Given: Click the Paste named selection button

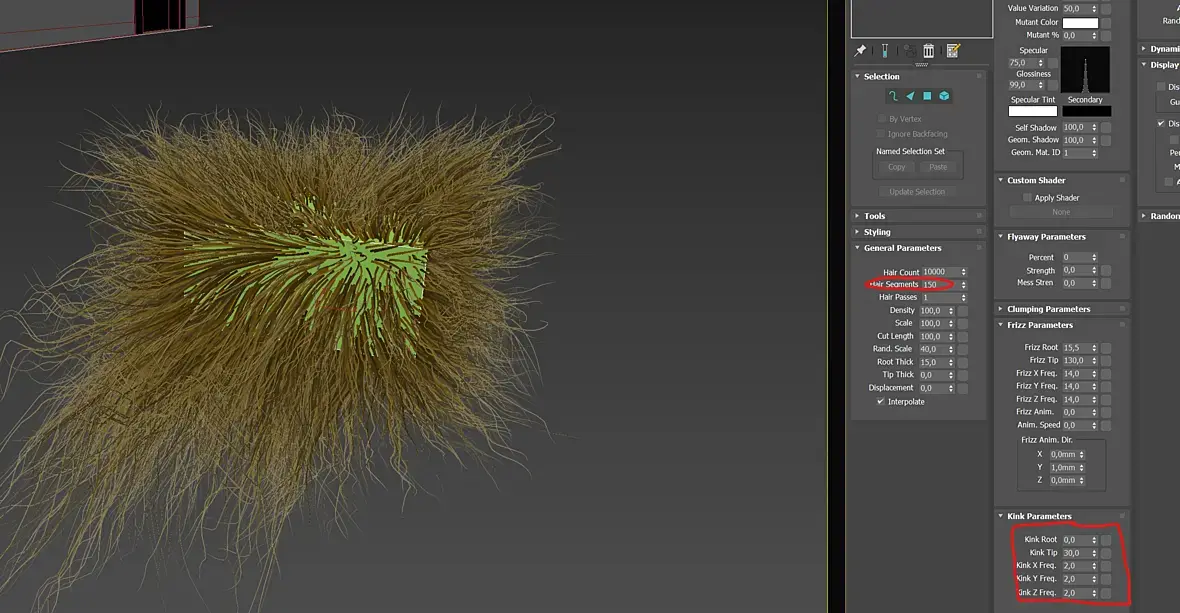Looking at the screenshot, I should [938, 167].
